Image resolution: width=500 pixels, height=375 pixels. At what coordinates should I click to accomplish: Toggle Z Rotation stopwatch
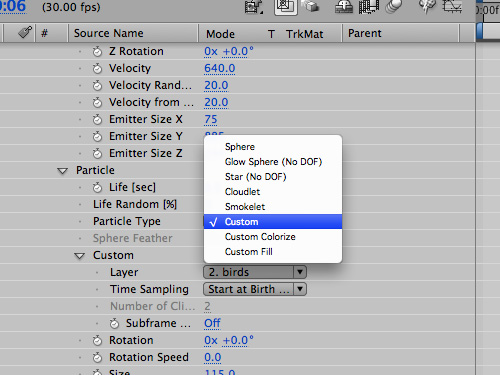click(x=97, y=52)
